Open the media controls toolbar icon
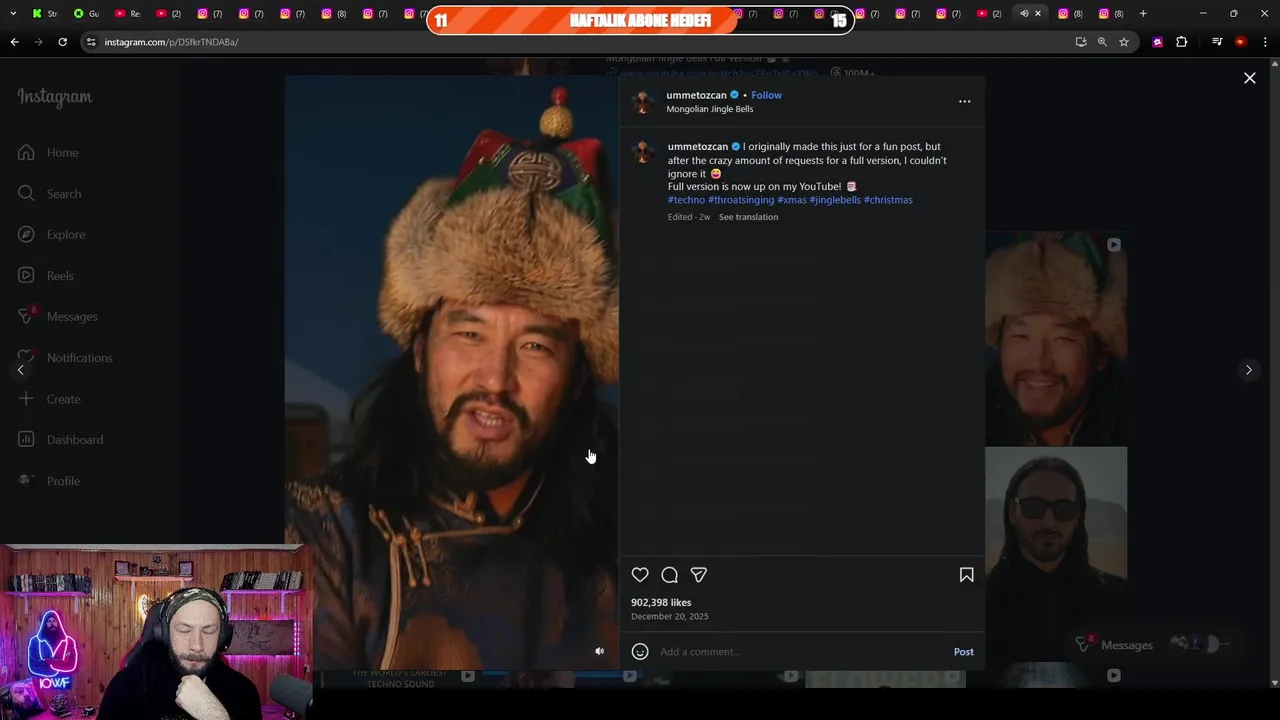 (1217, 42)
